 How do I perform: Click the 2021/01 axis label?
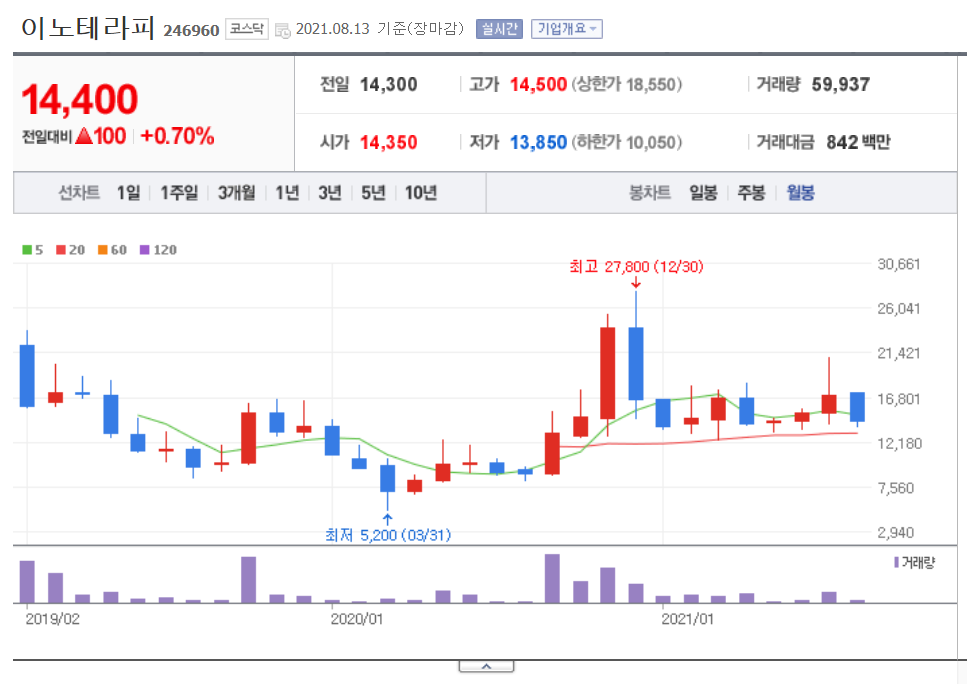coord(688,619)
